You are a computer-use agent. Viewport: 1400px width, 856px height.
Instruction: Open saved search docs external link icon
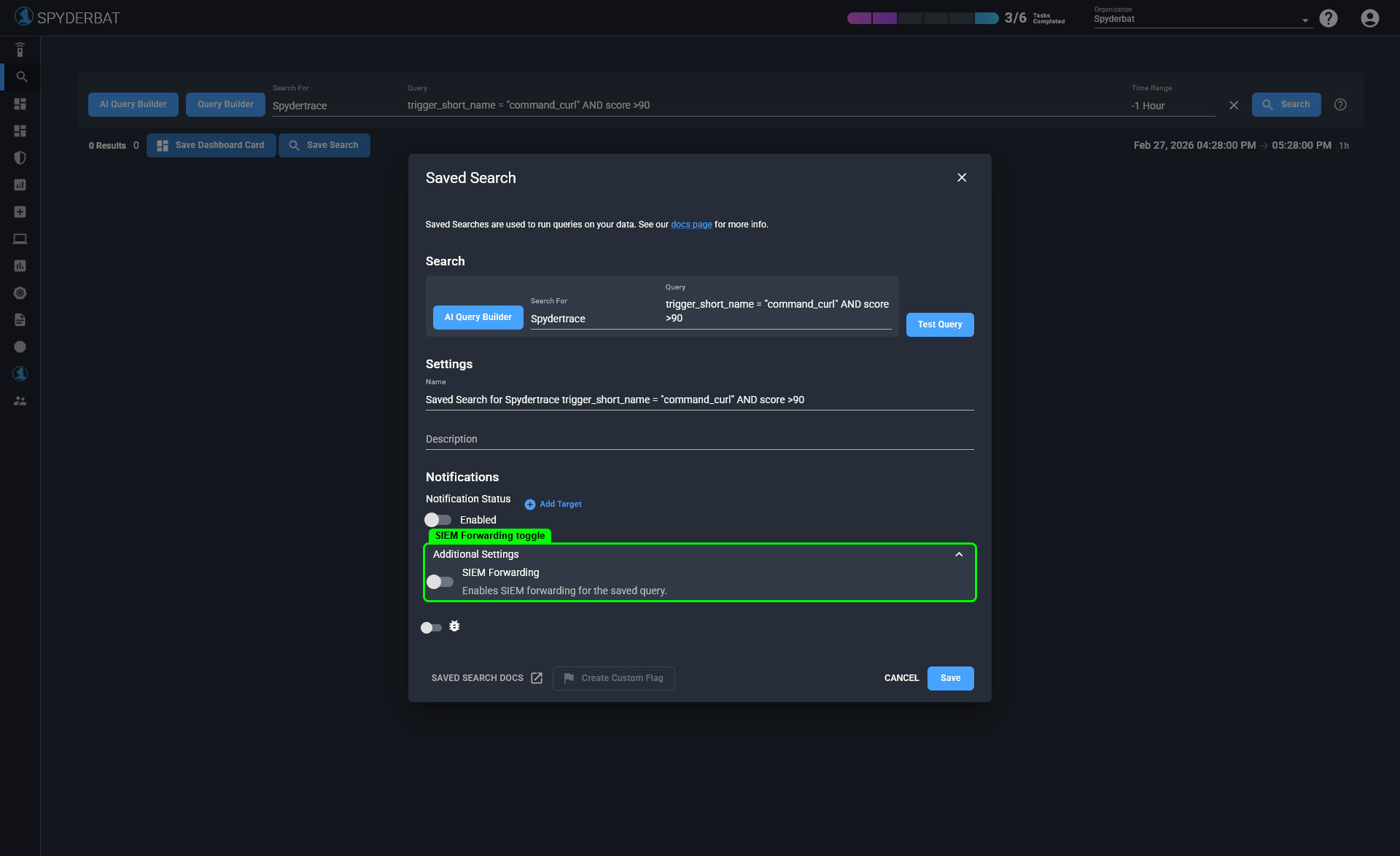click(537, 678)
